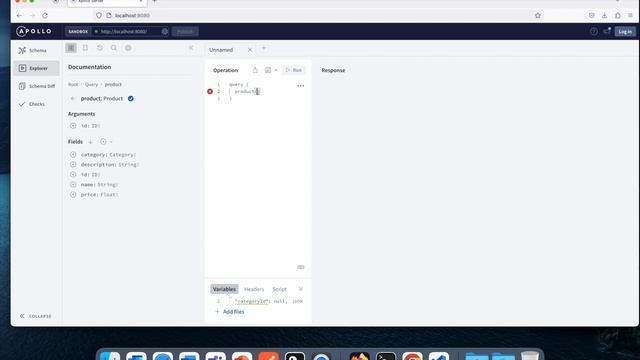Run the operation
This screenshot has width=640, height=360.
tap(293, 70)
